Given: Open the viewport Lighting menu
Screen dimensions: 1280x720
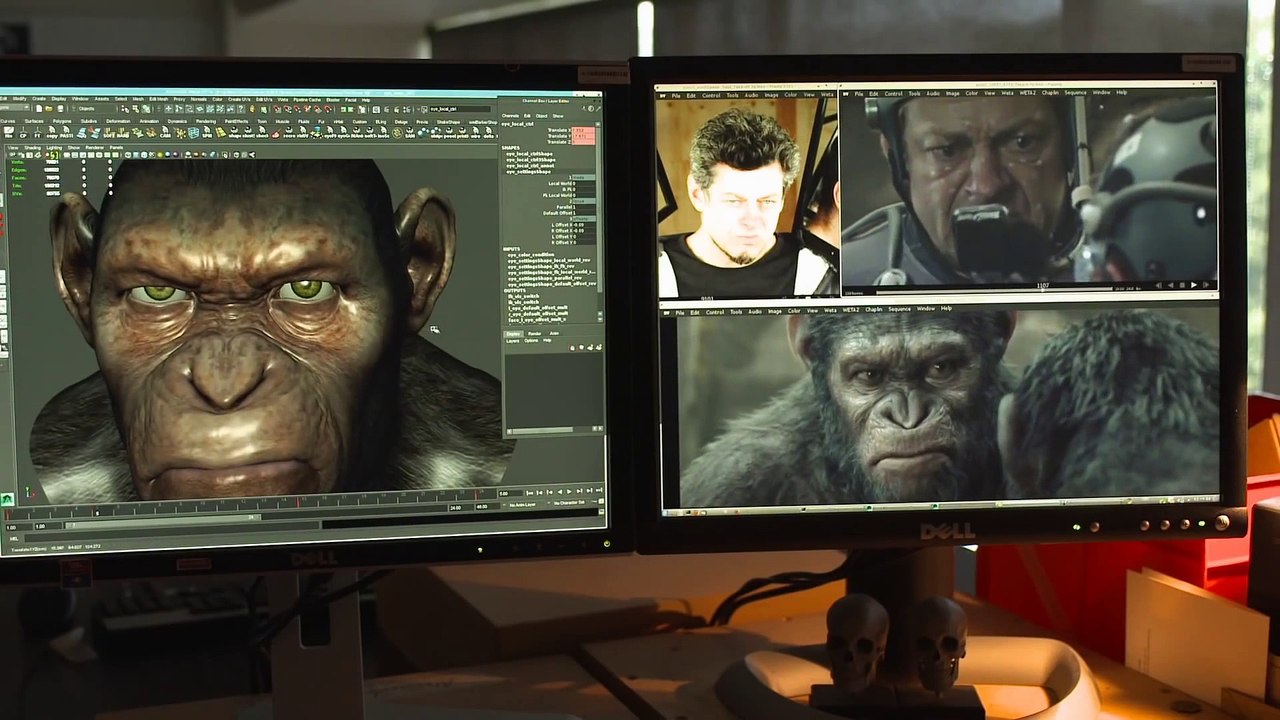Looking at the screenshot, I should (x=54, y=148).
